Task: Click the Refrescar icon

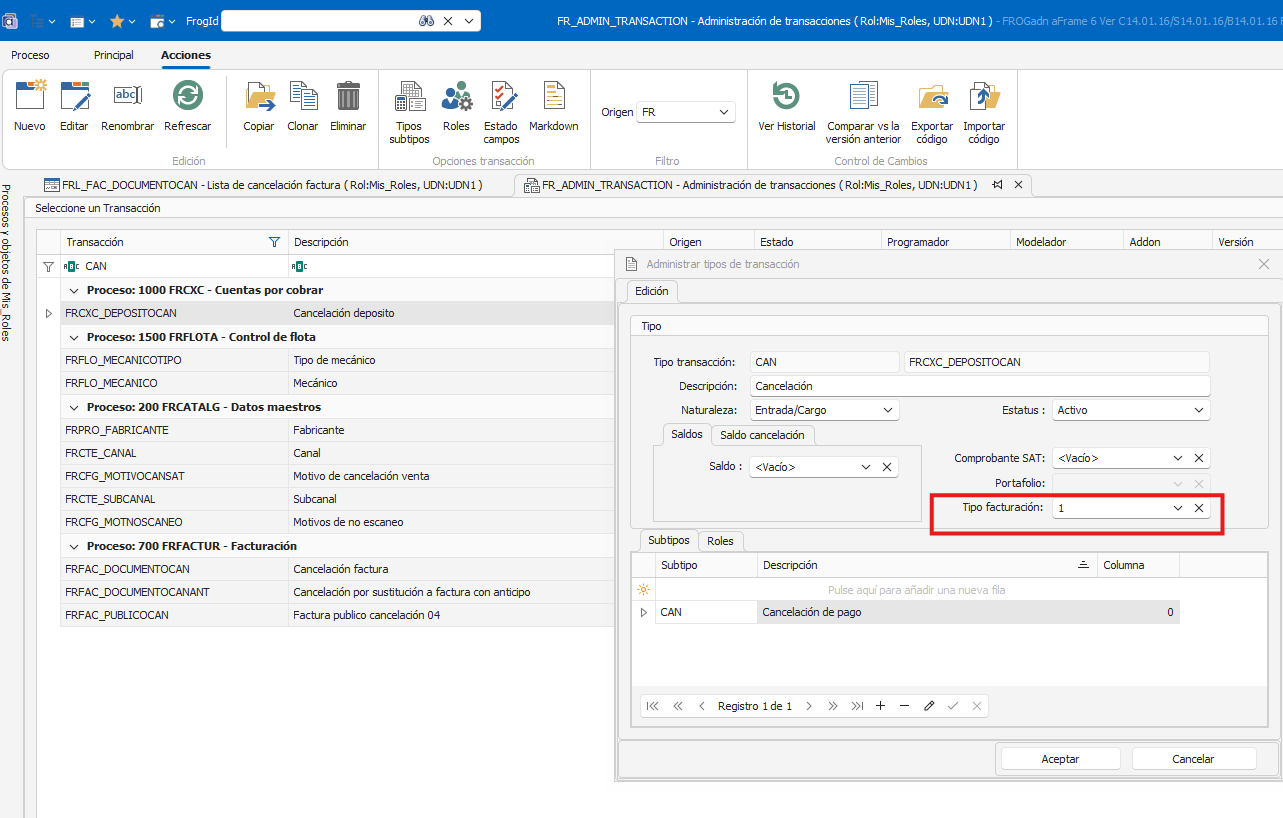Action: coord(187,97)
